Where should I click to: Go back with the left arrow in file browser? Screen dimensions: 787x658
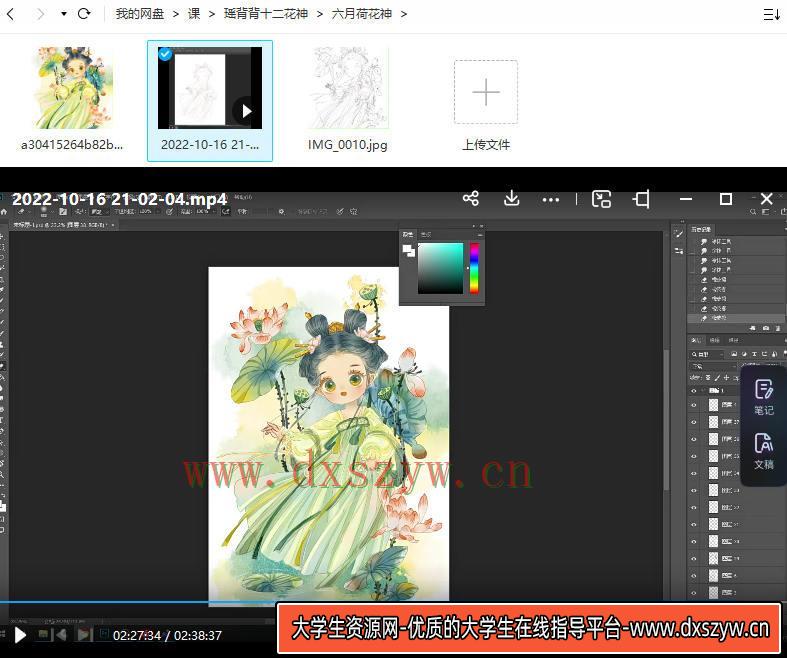tap(11, 14)
